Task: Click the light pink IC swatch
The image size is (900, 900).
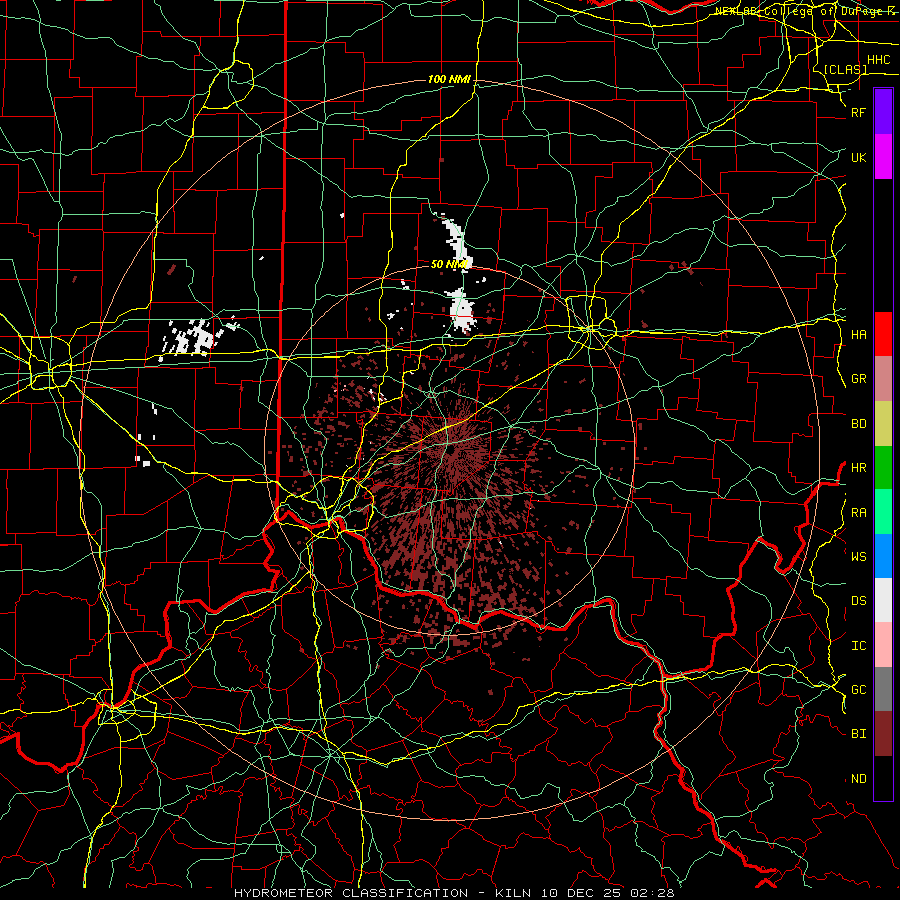Action: tap(883, 645)
